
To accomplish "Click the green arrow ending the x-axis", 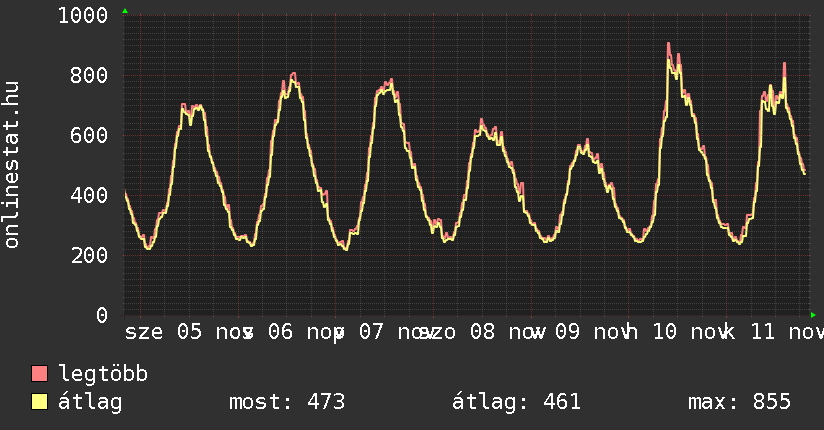I will (x=813, y=315).
